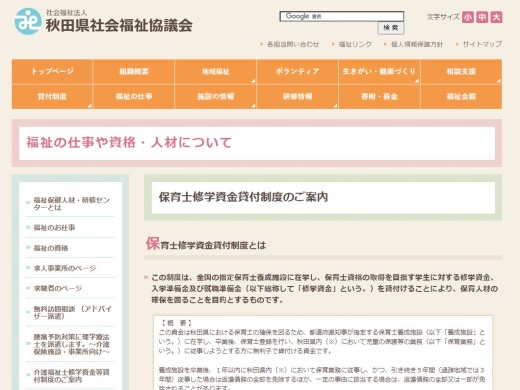
Task: Expand 施設の情報 menu dropdown
Action: (x=216, y=97)
